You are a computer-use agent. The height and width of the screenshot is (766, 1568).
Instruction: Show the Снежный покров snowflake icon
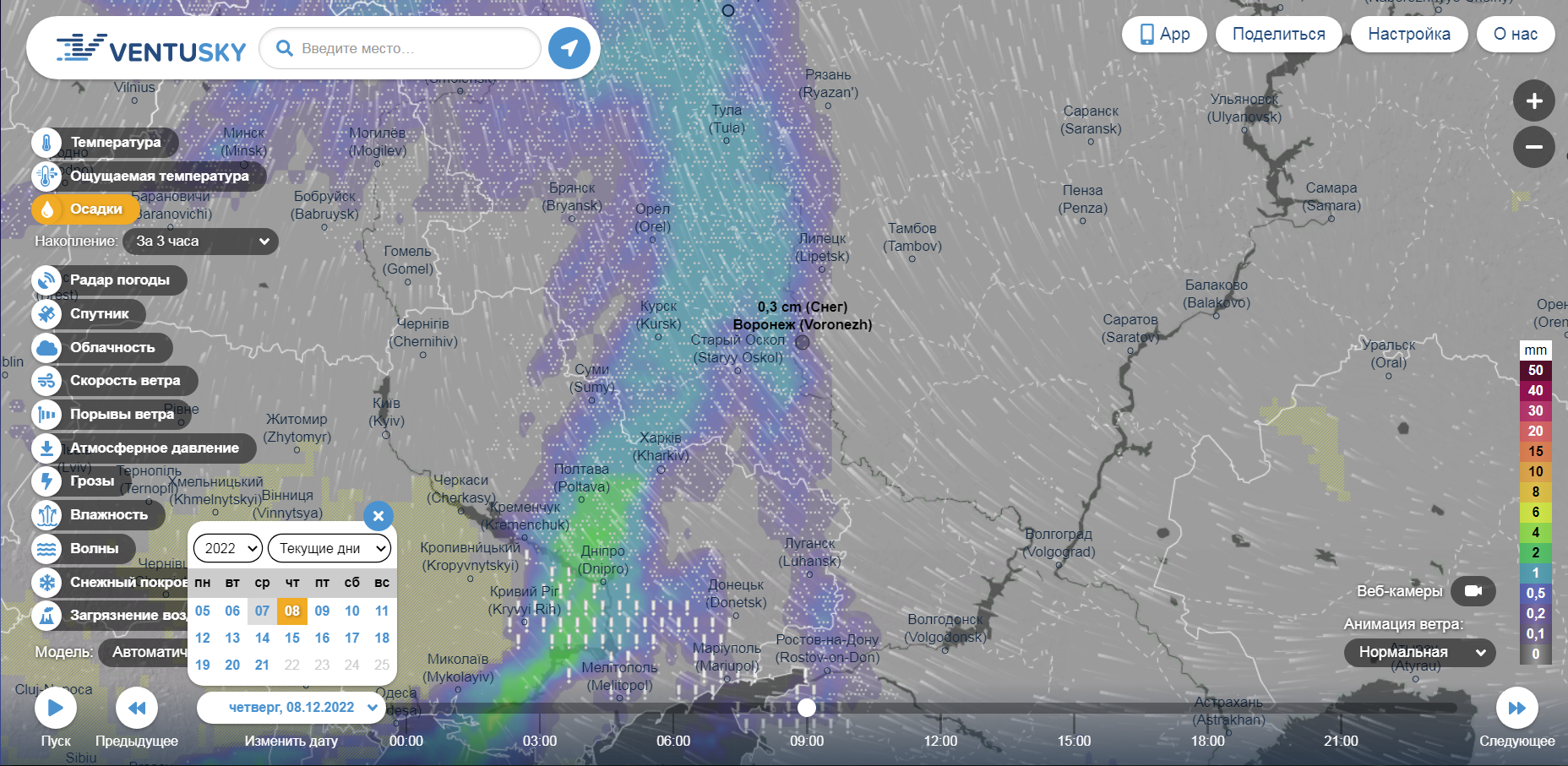(x=47, y=582)
